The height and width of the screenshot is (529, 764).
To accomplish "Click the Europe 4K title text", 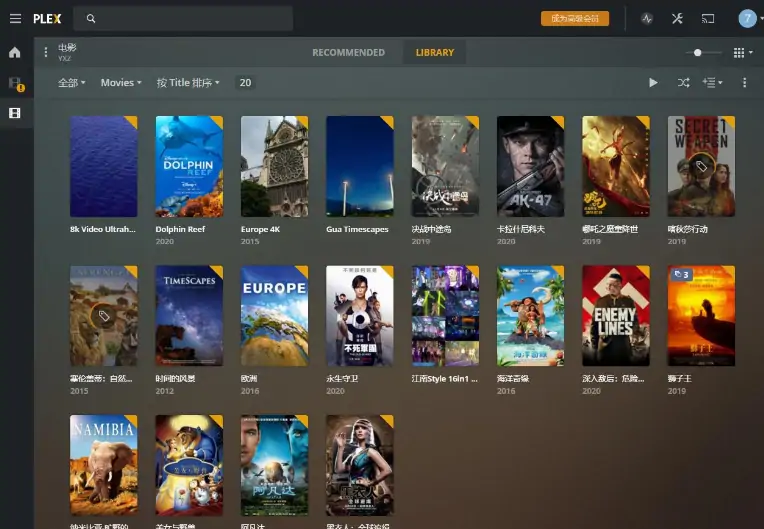I will coord(260,229).
